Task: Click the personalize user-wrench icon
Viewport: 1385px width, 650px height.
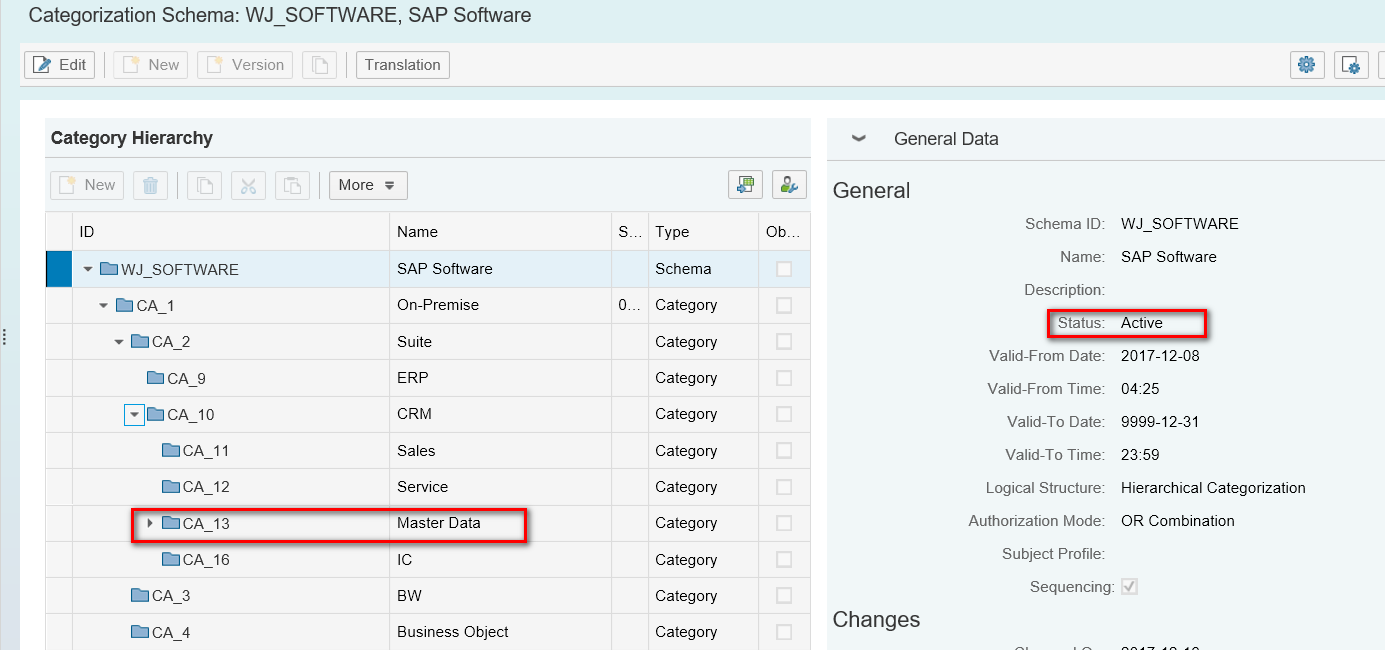Action: point(789,185)
